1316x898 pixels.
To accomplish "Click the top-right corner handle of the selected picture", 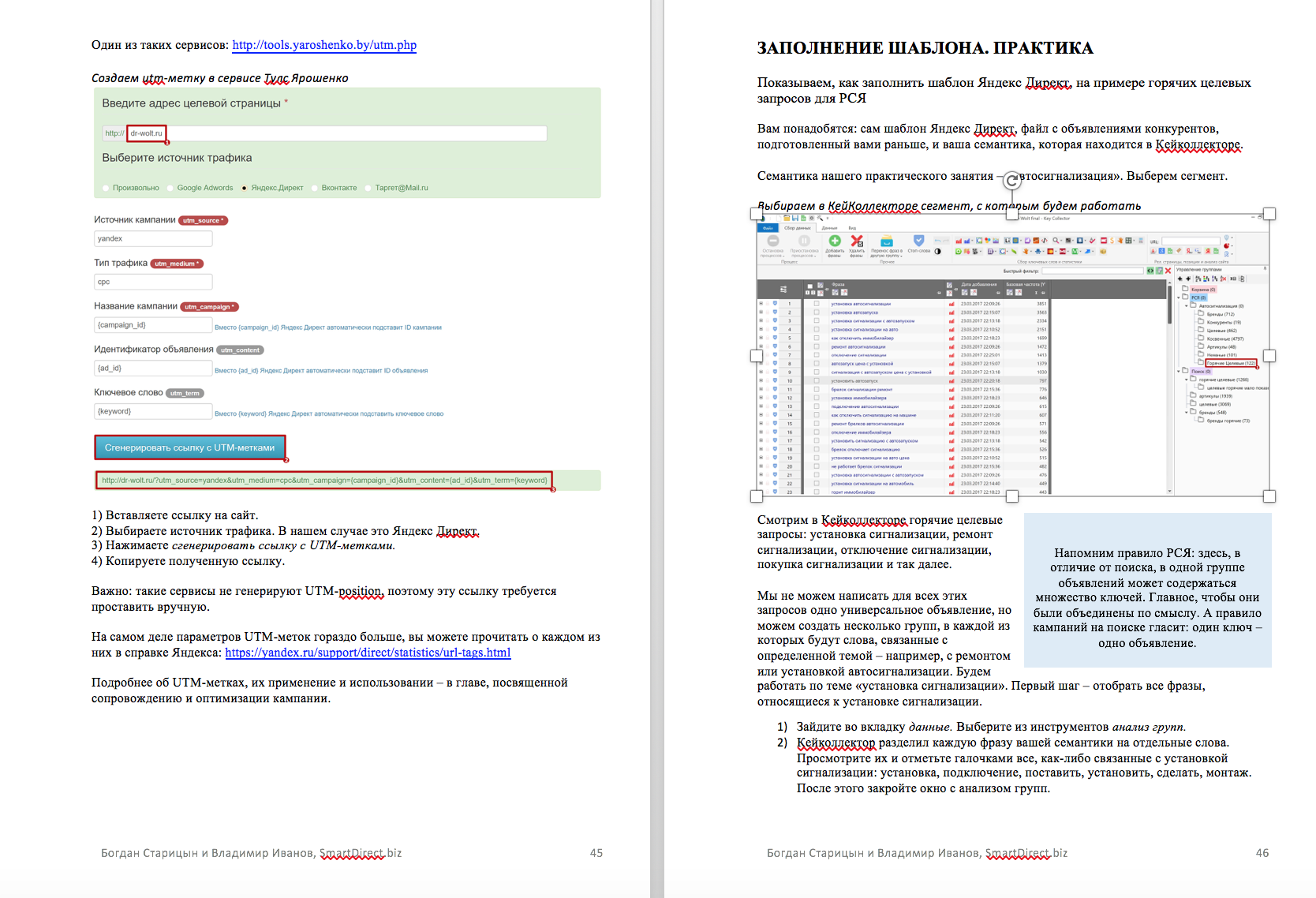I will pyautogui.click(x=1269, y=214).
